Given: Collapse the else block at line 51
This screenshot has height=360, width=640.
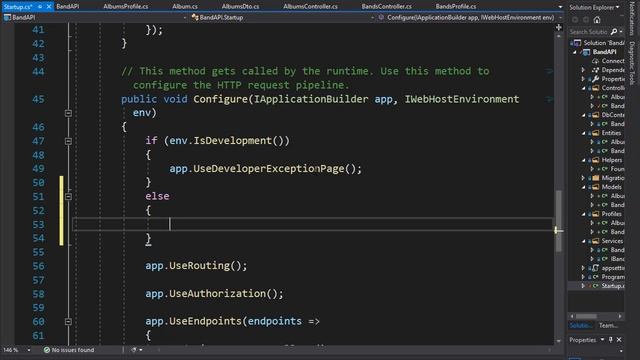Looking at the screenshot, I should [68, 196].
